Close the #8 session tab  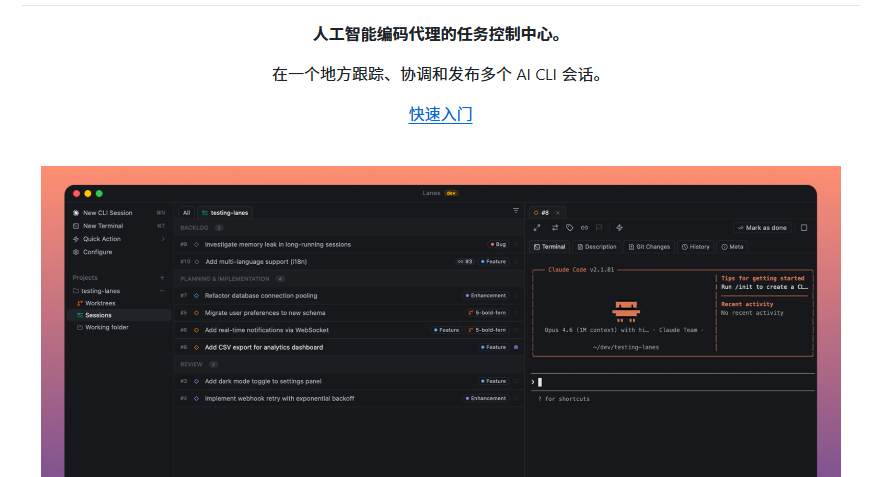tap(558, 213)
